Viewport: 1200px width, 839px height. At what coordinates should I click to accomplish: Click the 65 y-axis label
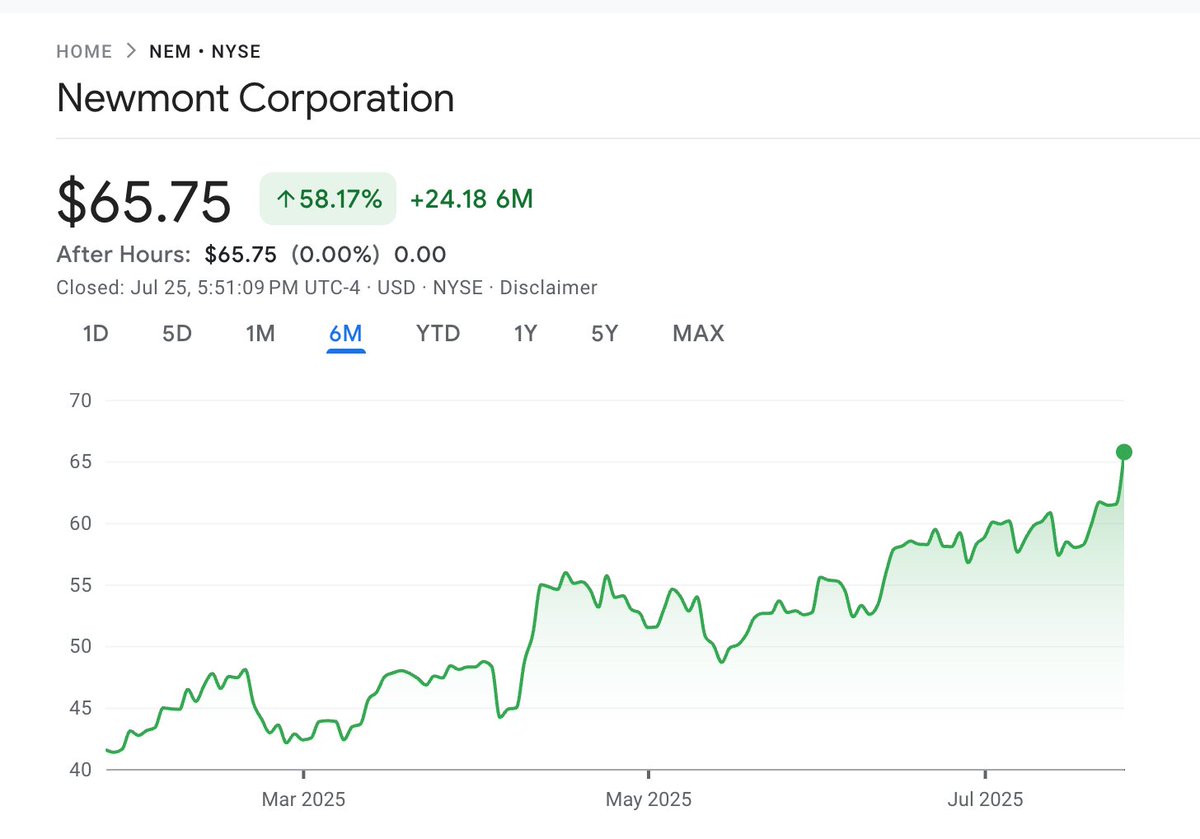coord(80,462)
